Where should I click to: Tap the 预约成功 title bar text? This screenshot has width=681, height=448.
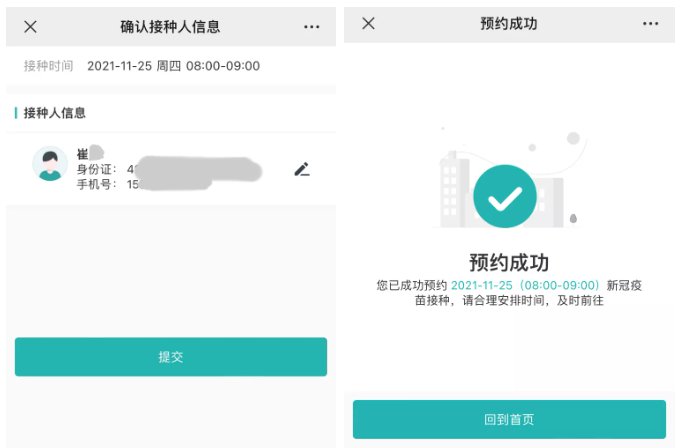tap(509, 23)
